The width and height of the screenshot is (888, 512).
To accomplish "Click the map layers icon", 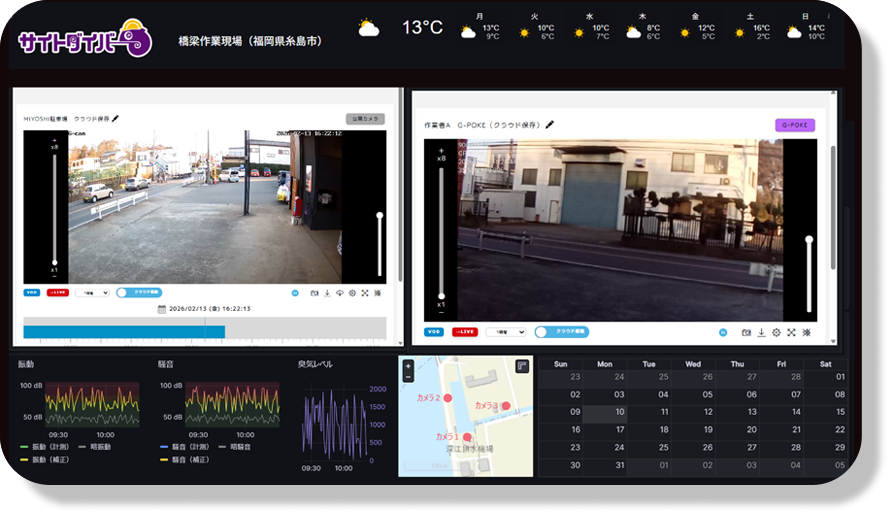I will click(x=522, y=366).
